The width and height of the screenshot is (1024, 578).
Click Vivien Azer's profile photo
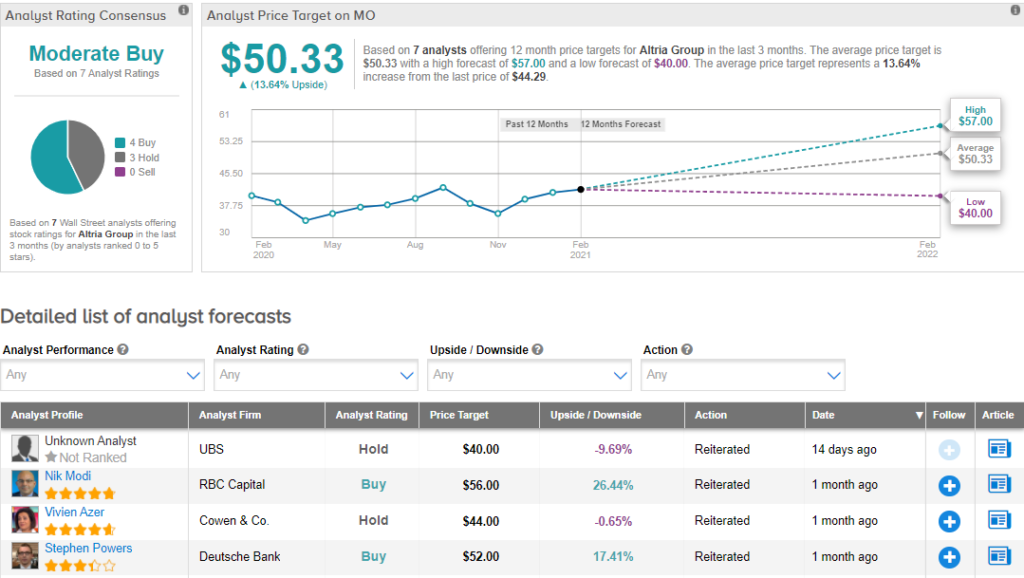[x=25, y=520]
